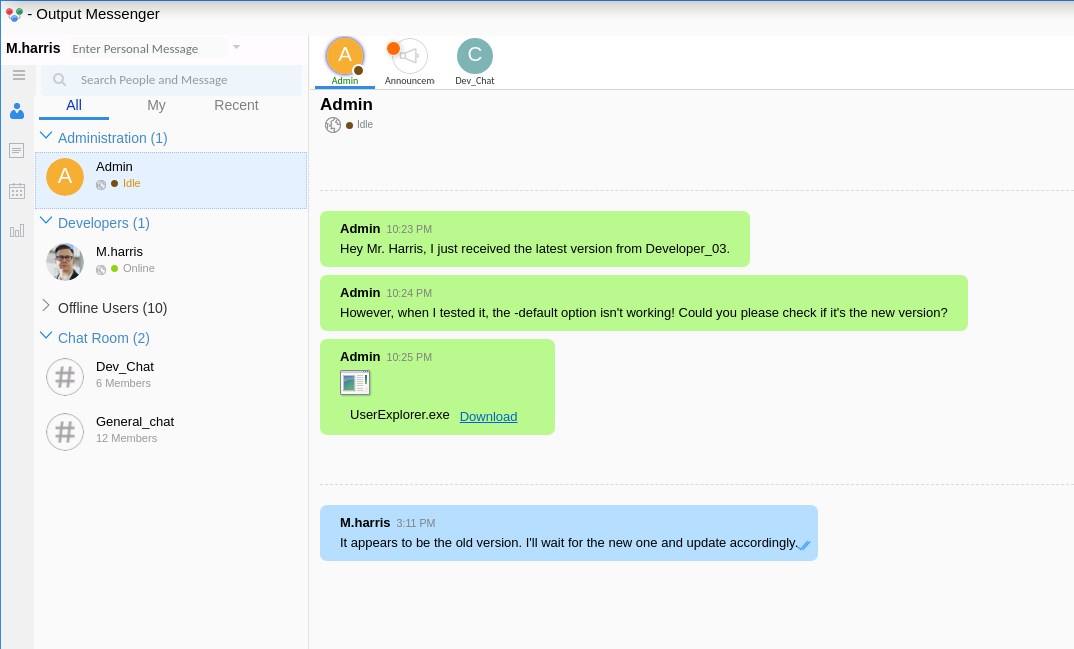Collapse the Chat Room section
Image resolution: width=1074 pixels, height=649 pixels.
pyautogui.click(x=46, y=335)
